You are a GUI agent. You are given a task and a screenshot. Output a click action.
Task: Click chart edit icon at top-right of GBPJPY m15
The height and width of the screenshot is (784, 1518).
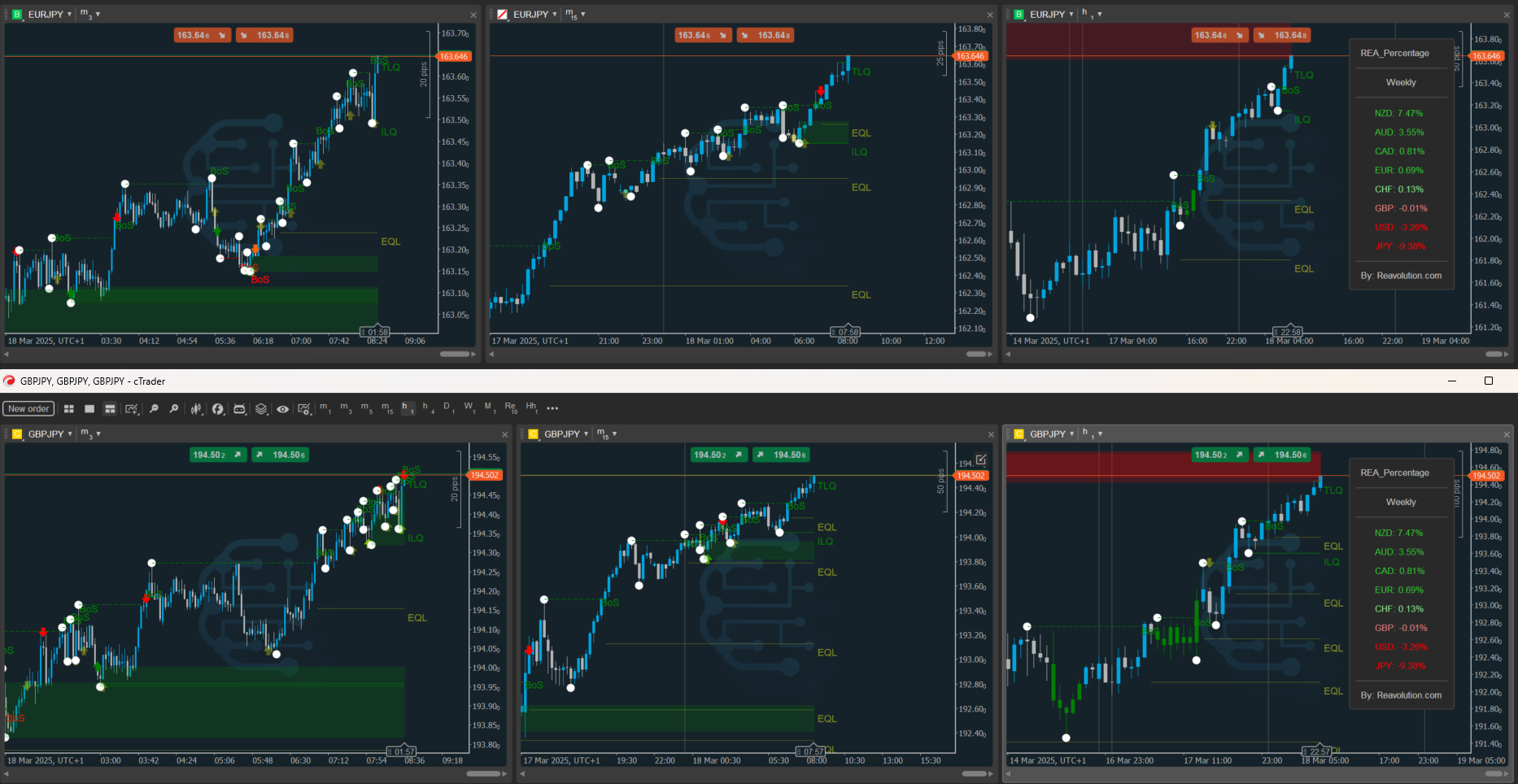(981, 460)
